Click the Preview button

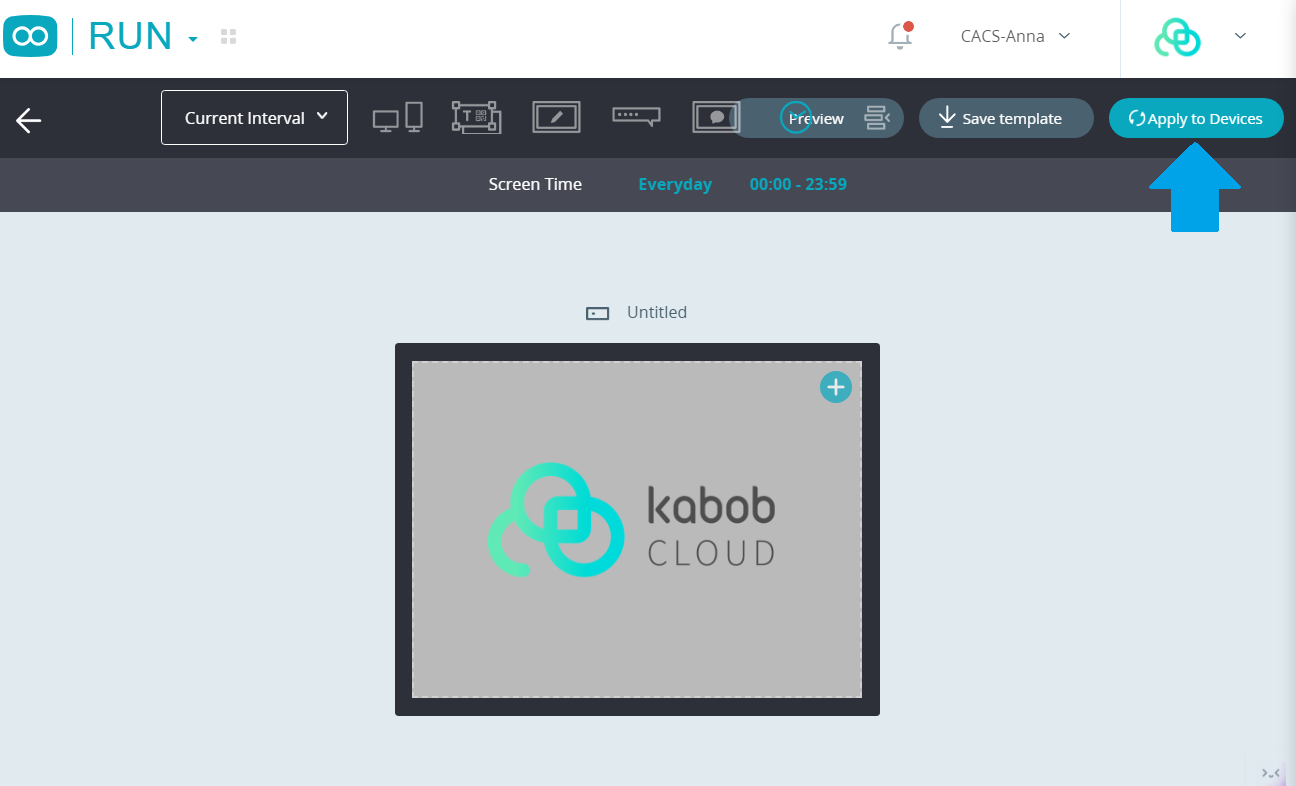pyautogui.click(x=816, y=118)
